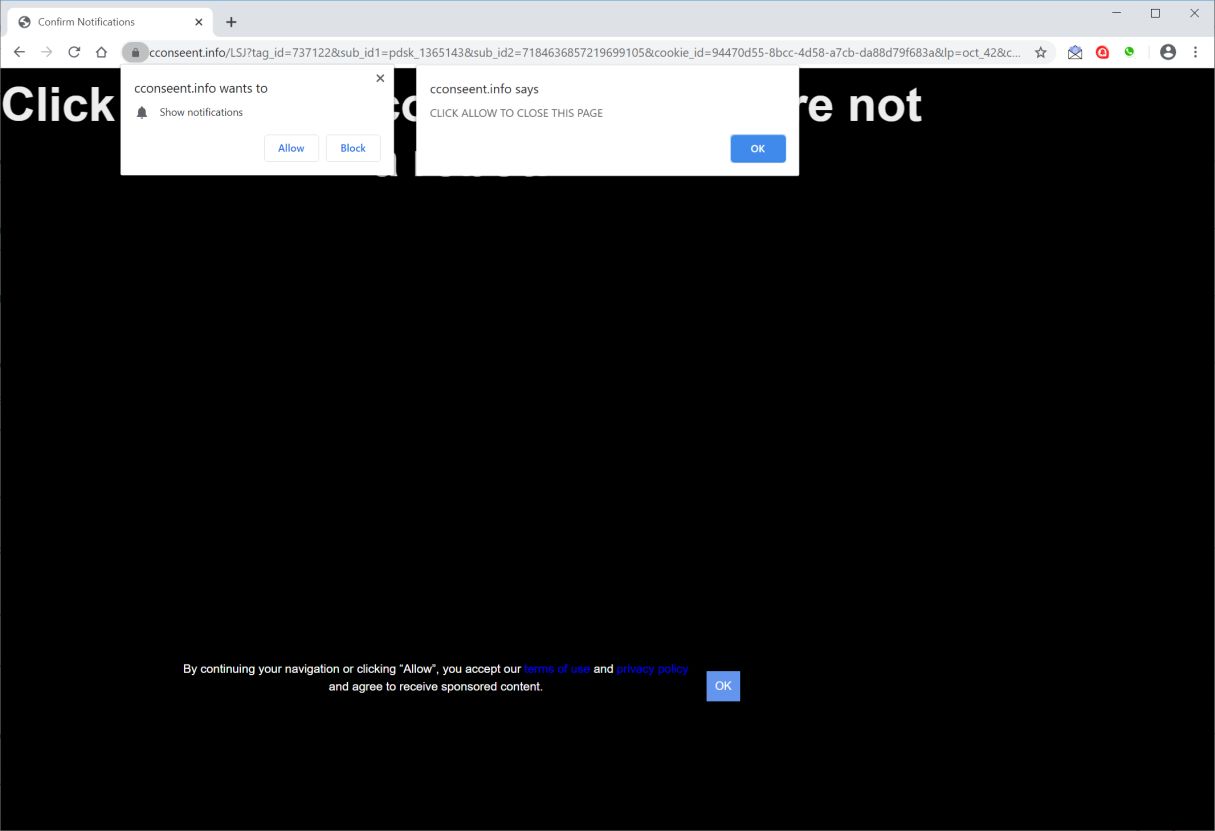Click OK in the cconseent.info alert dialog
1215x831 pixels.
pyautogui.click(x=758, y=148)
